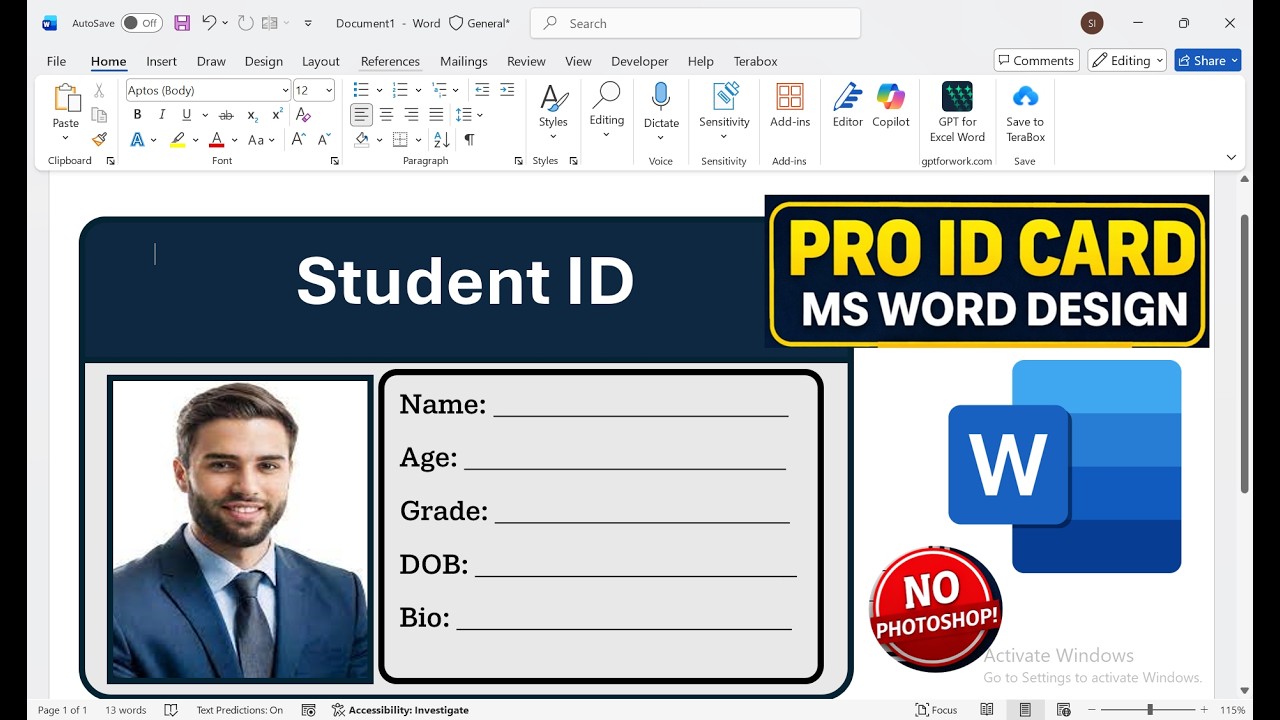Toggle Italic formatting
The width and height of the screenshot is (1280, 720).
coord(162,115)
